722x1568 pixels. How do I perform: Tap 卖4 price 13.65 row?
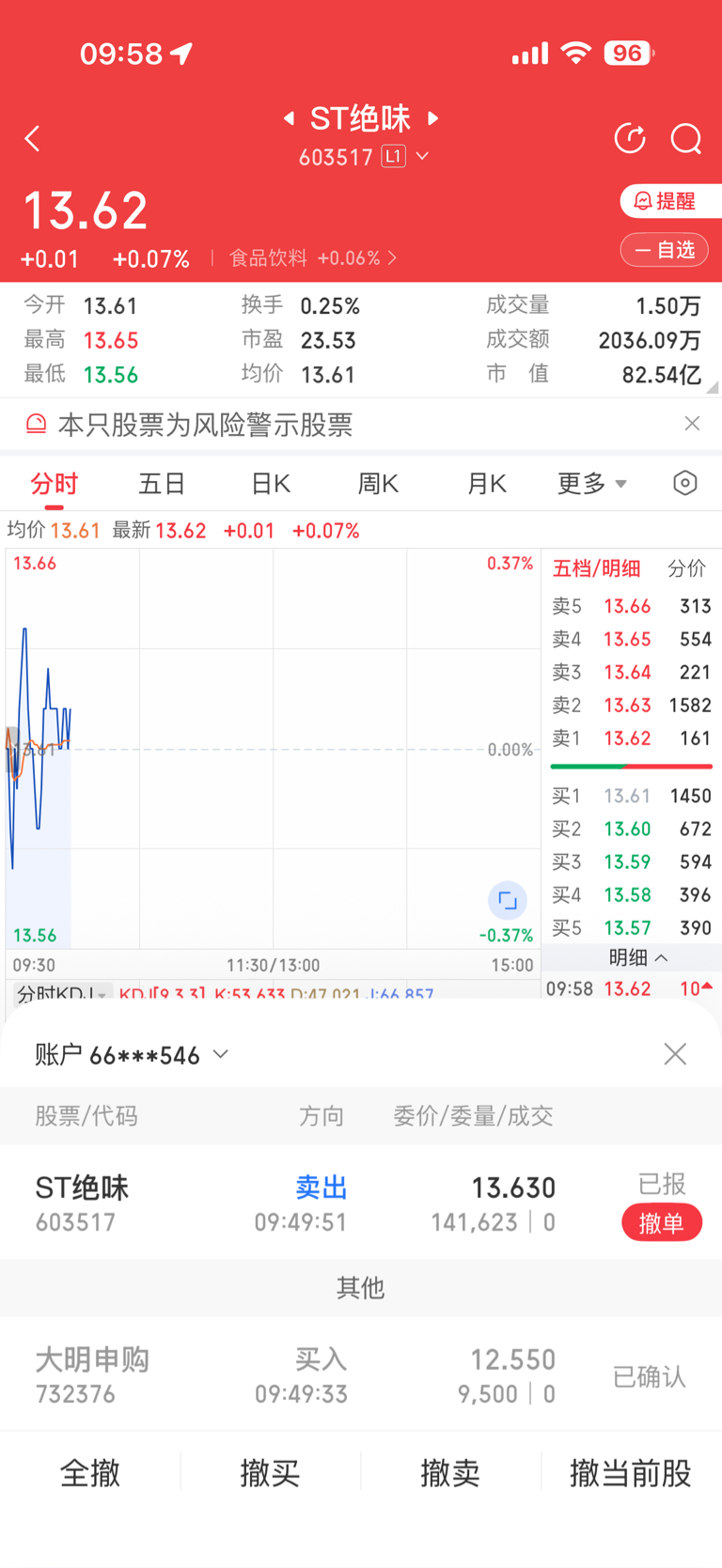(632, 639)
